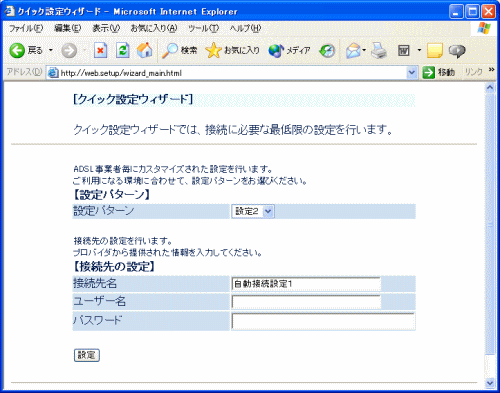Click the Messenger speech bubble icon

pyautogui.click(x=457, y=51)
